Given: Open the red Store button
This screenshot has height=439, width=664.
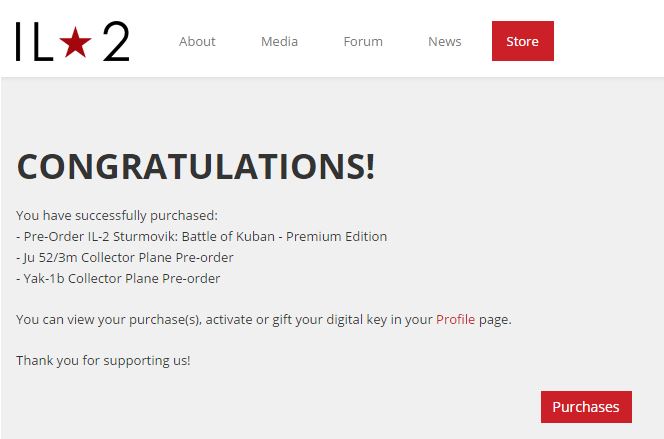Looking at the screenshot, I should 522,41.
